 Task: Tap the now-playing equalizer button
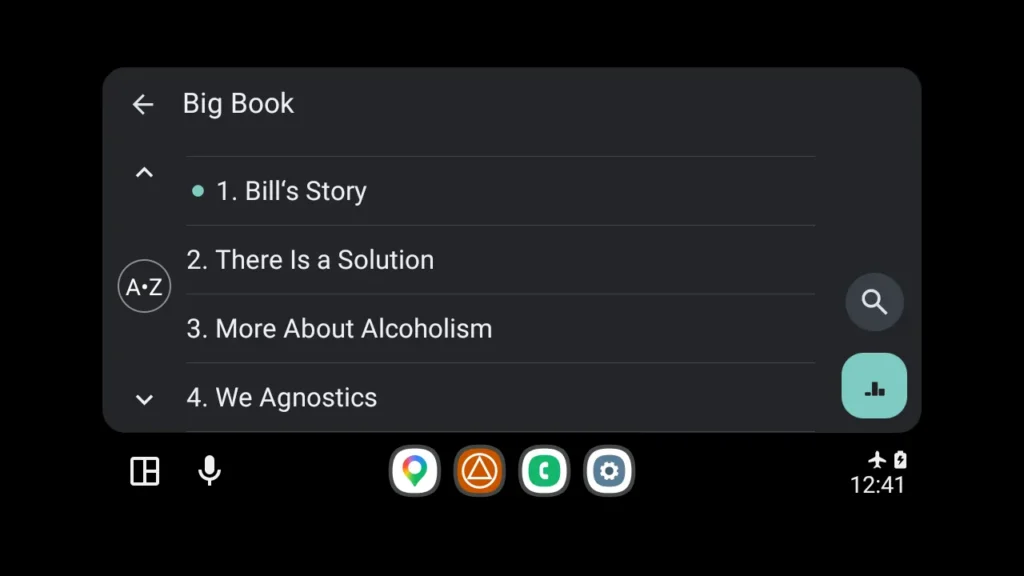click(874, 385)
